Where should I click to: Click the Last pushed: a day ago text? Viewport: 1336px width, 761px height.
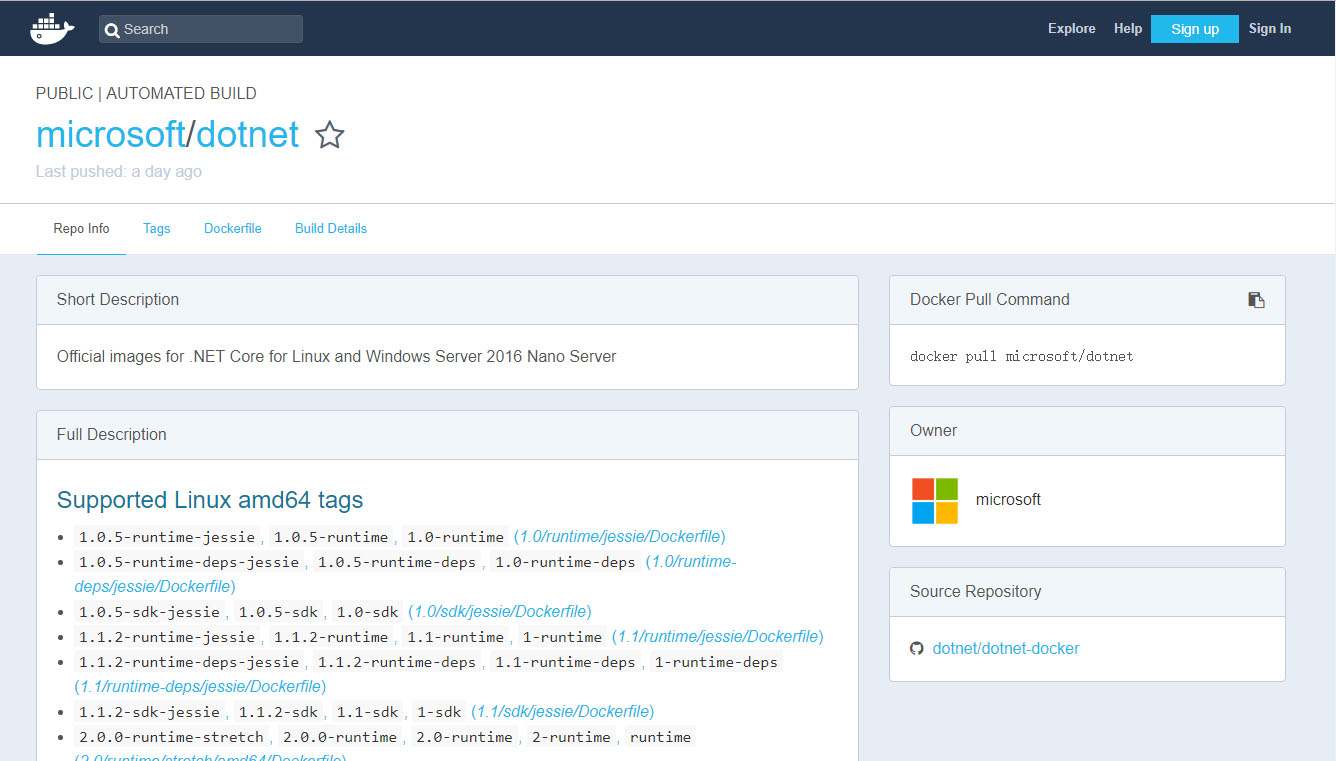coord(119,172)
